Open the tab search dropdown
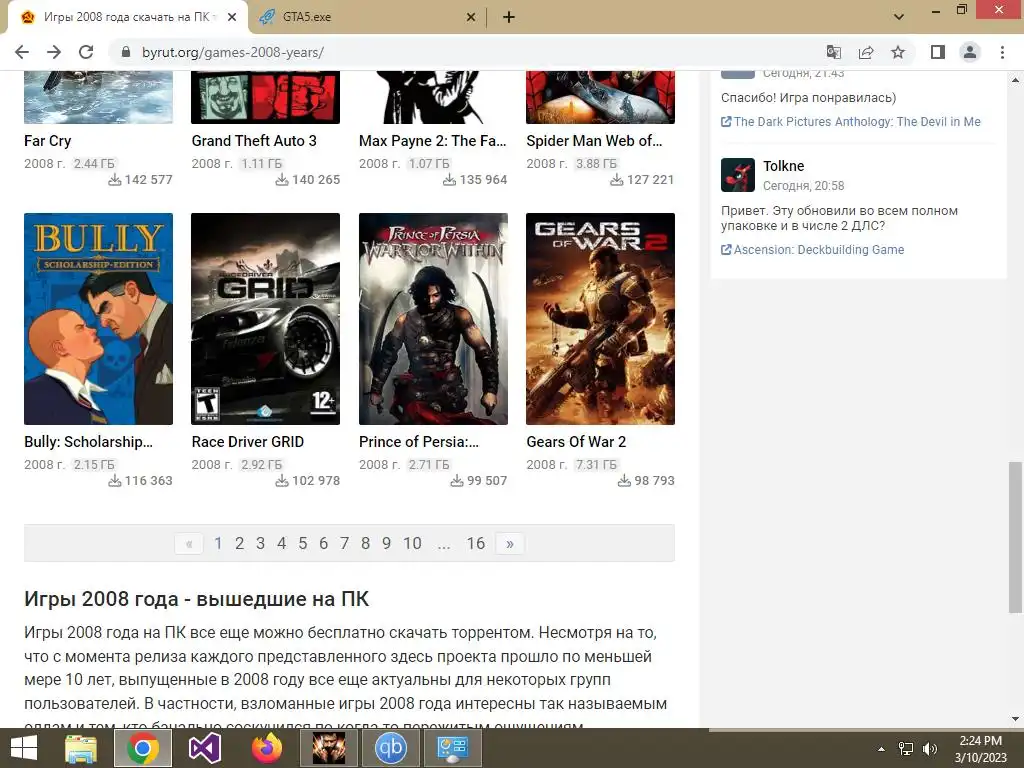The height and width of the screenshot is (768, 1024). 899,17
